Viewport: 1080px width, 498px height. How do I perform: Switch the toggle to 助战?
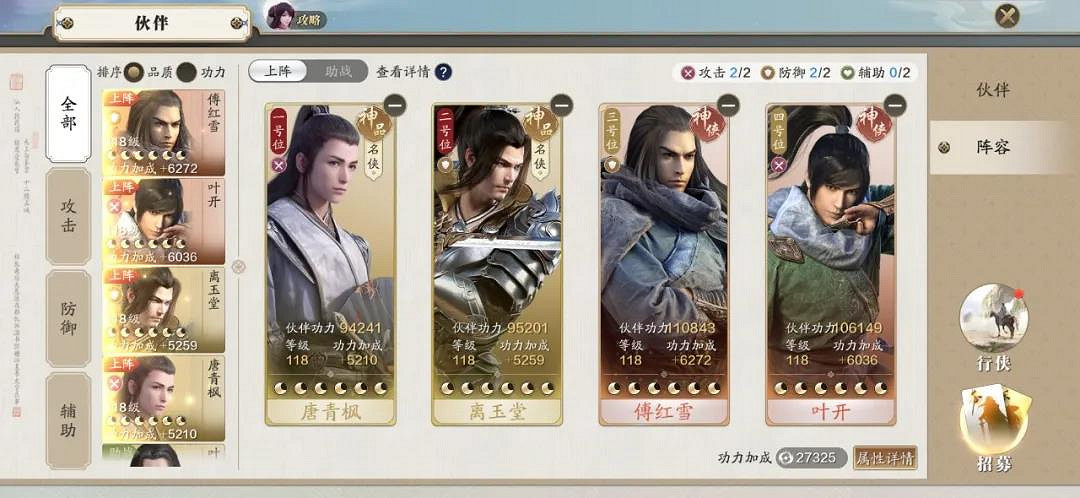pyautogui.click(x=338, y=71)
